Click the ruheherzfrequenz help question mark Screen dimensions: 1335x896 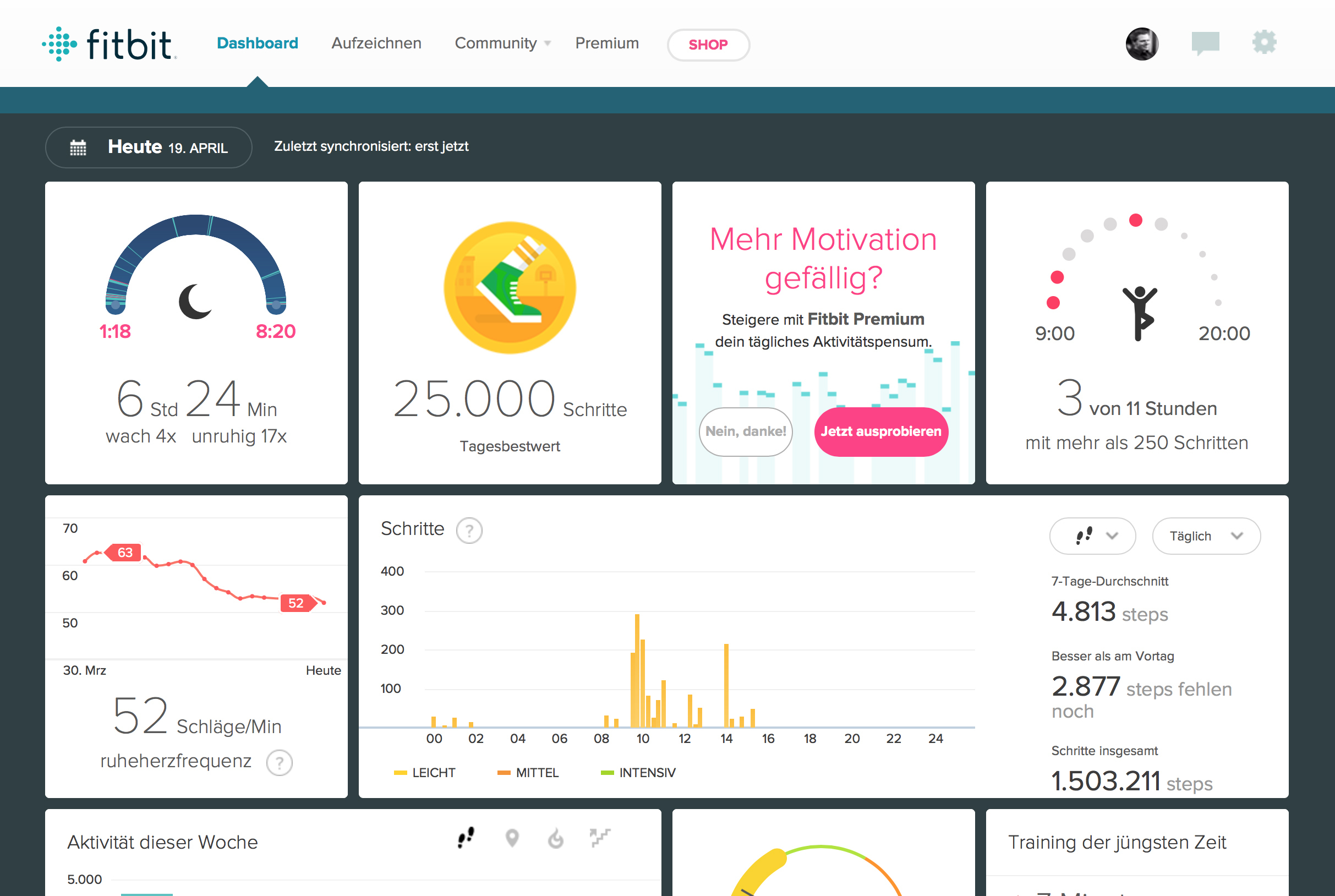[x=280, y=762]
